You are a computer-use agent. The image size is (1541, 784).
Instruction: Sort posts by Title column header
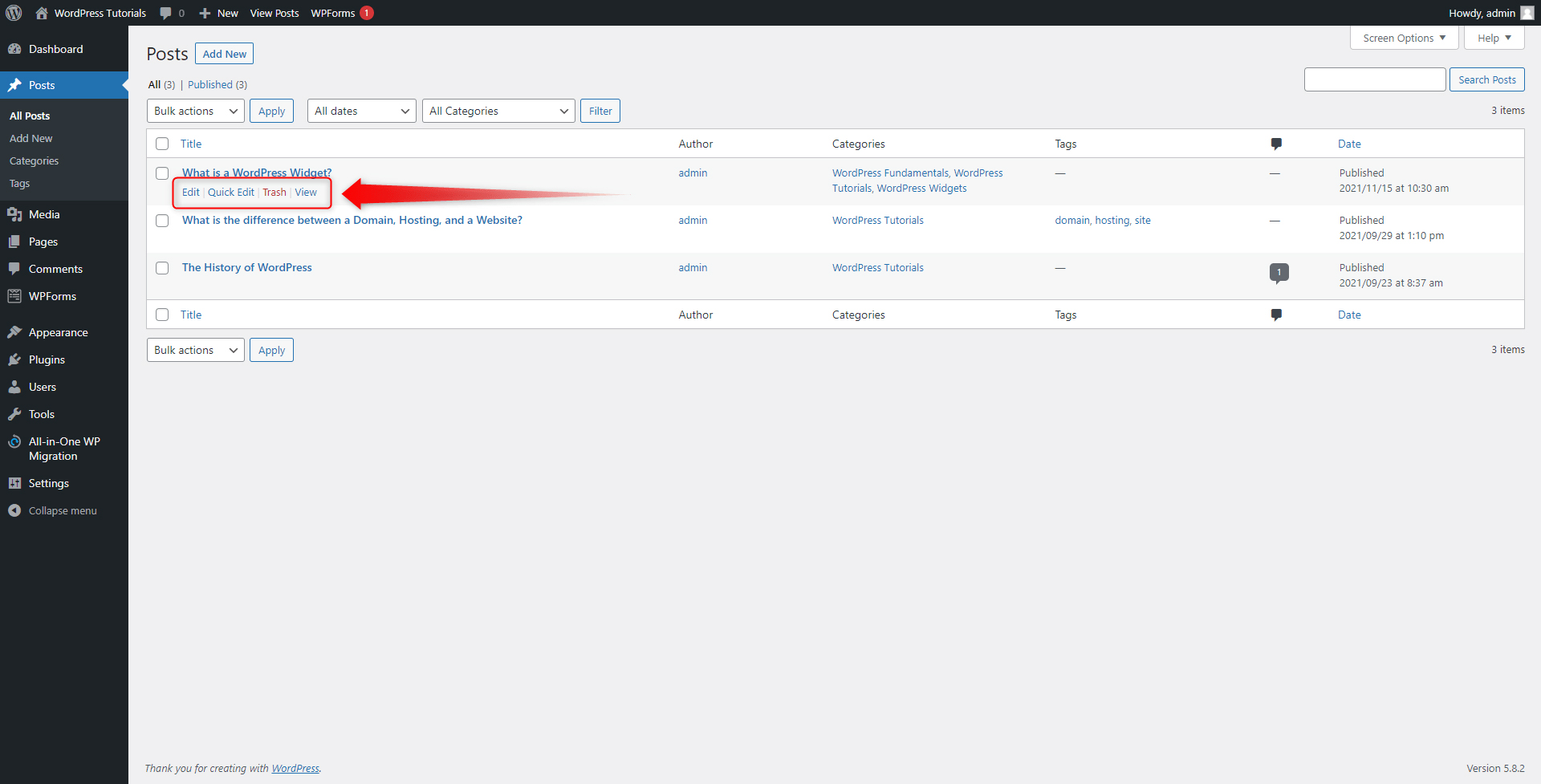(191, 144)
